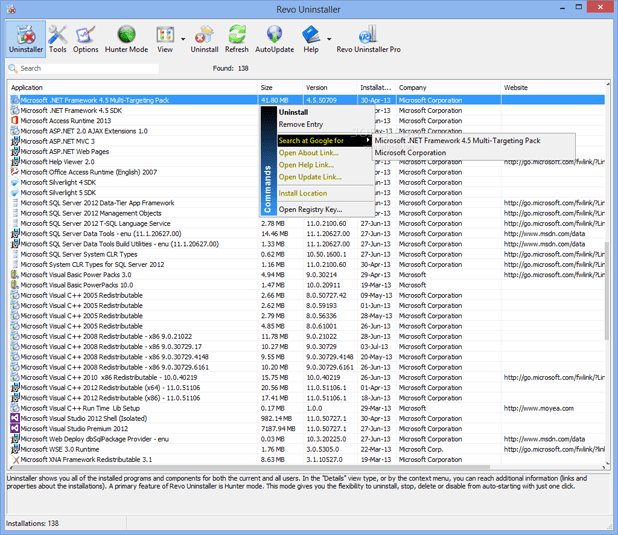Expand the Help dropdown arrow
Image resolution: width=618 pixels, height=535 pixels.
coord(329,39)
